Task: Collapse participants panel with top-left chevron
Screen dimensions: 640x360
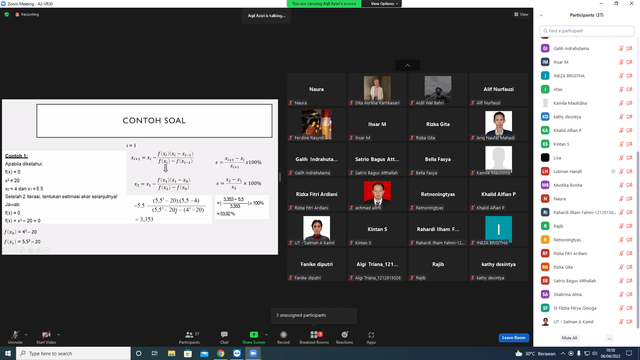Action: coord(542,16)
